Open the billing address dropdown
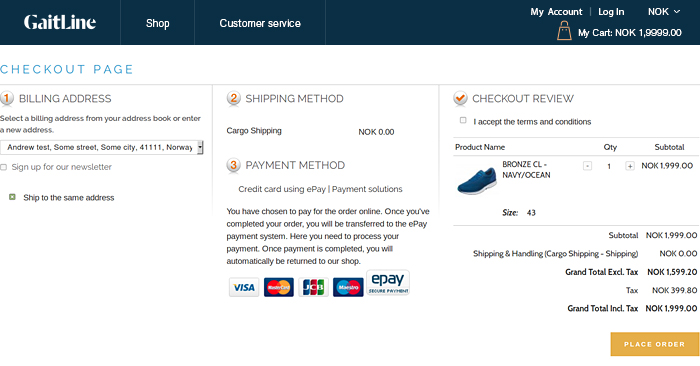The image size is (700, 366). point(102,147)
